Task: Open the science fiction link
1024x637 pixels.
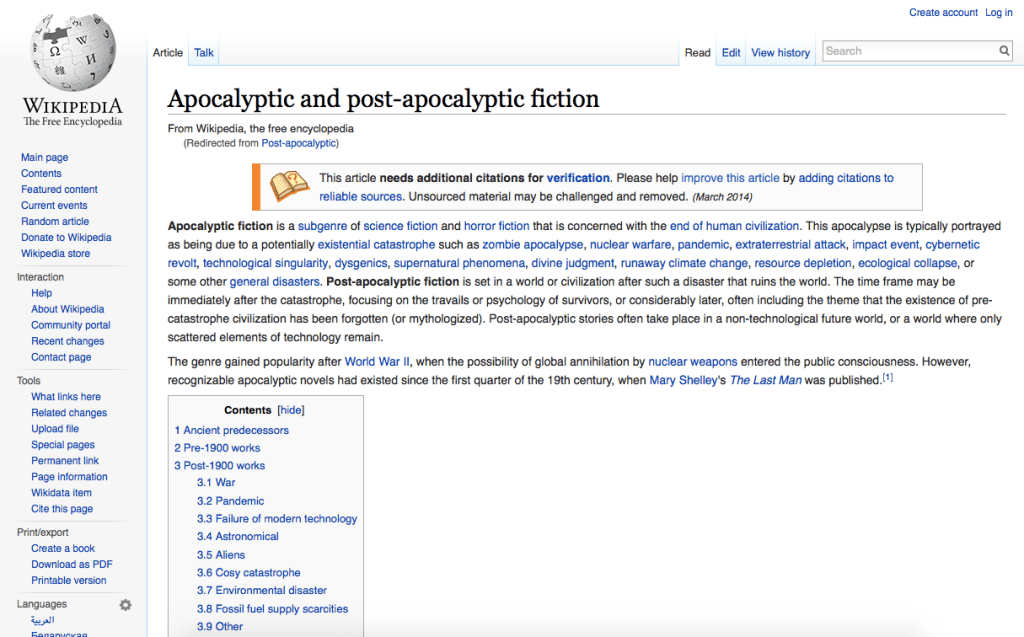Action: (x=400, y=226)
